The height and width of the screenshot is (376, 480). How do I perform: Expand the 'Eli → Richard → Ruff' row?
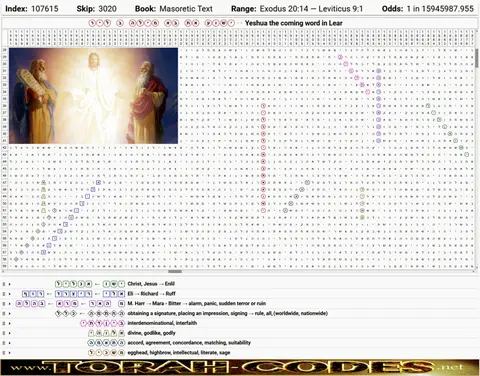point(10,294)
